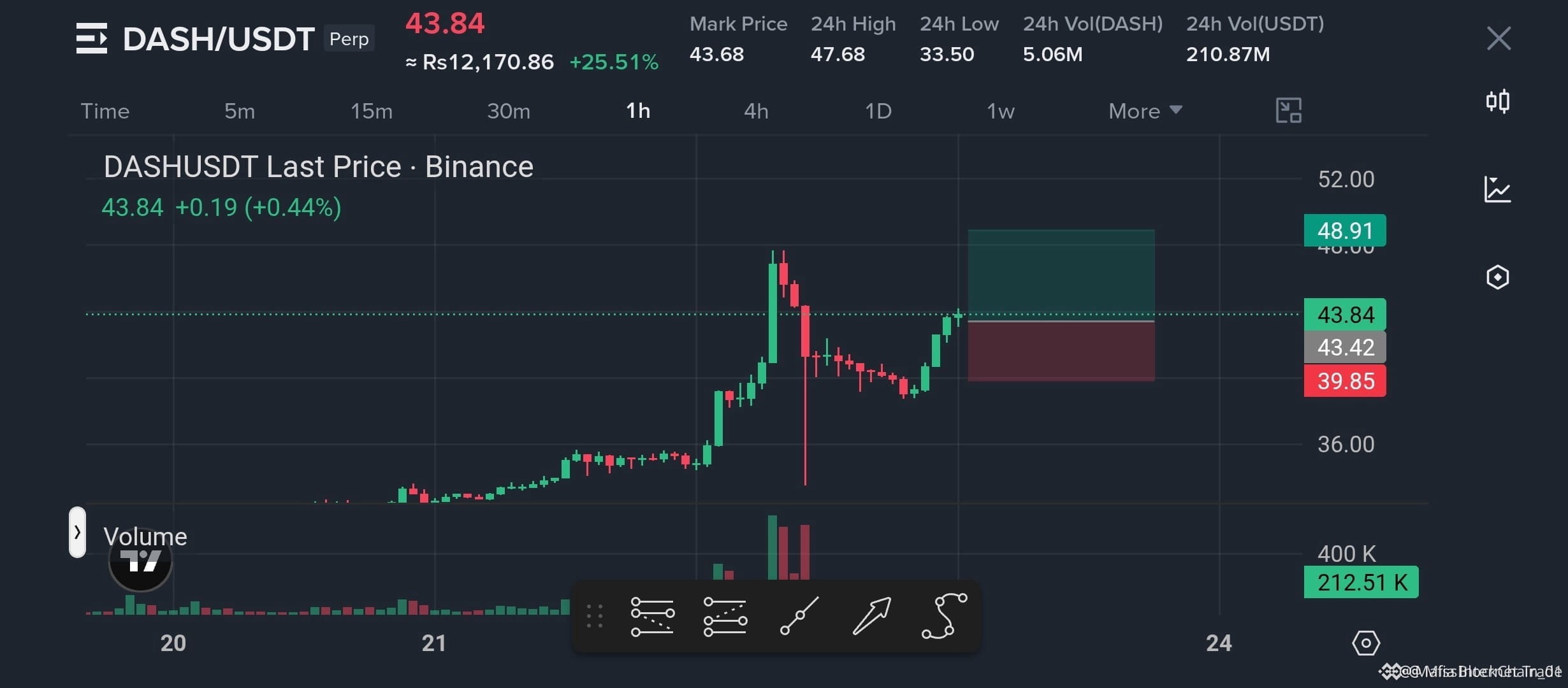Click the Volume indicator label
Image resolution: width=1568 pixels, height=688 pixels.
145,536
